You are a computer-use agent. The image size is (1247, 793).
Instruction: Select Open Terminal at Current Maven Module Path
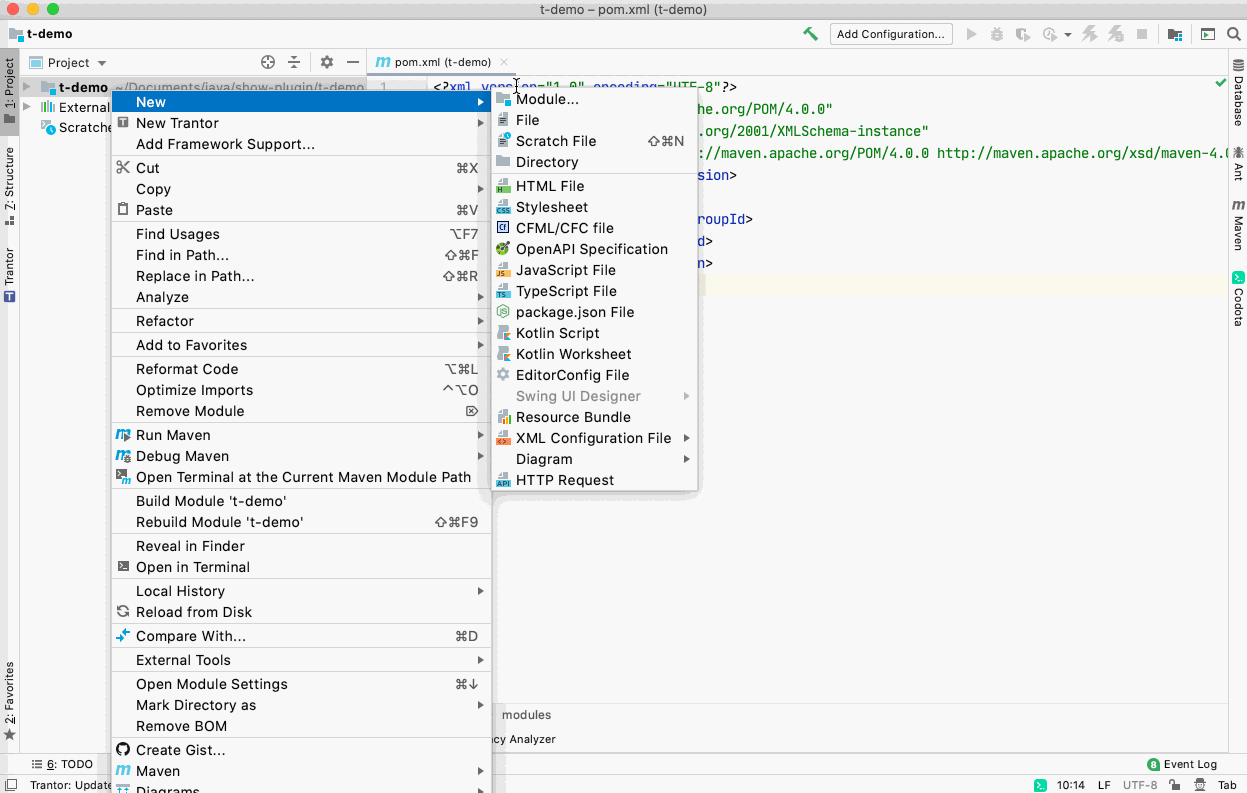[301, 477]
